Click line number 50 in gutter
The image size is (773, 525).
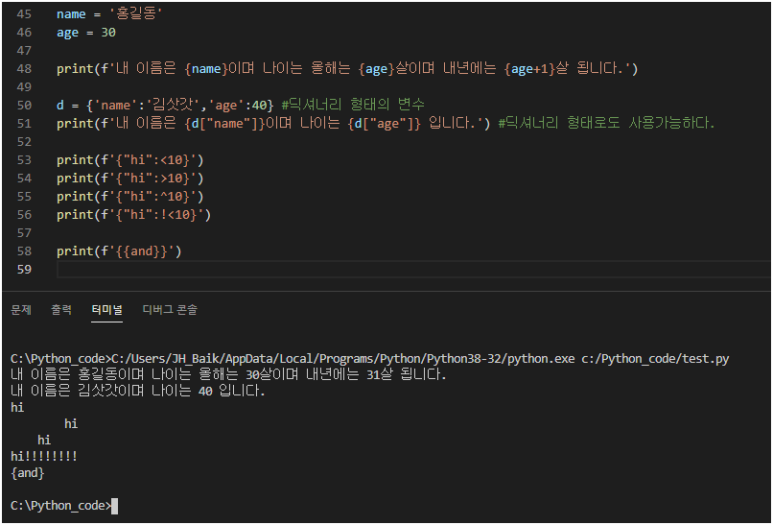pyautogui.click(x=24, y=105)
